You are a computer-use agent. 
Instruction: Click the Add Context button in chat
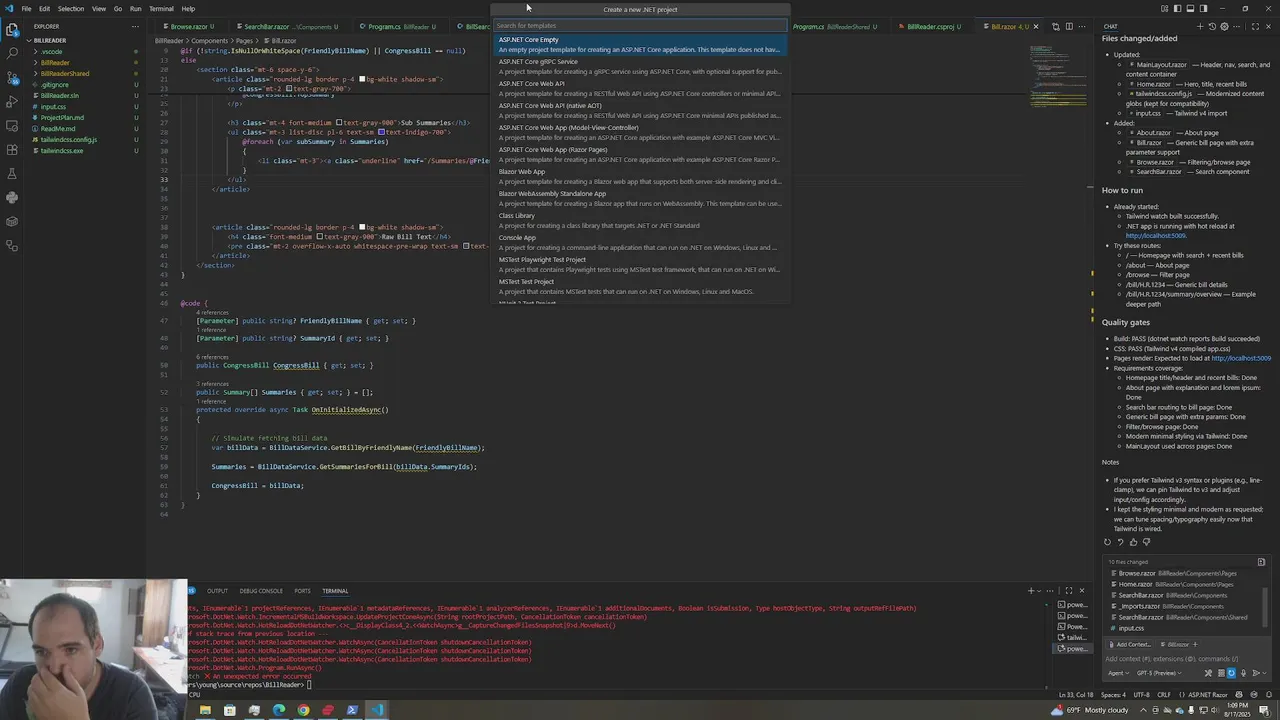1129,644
